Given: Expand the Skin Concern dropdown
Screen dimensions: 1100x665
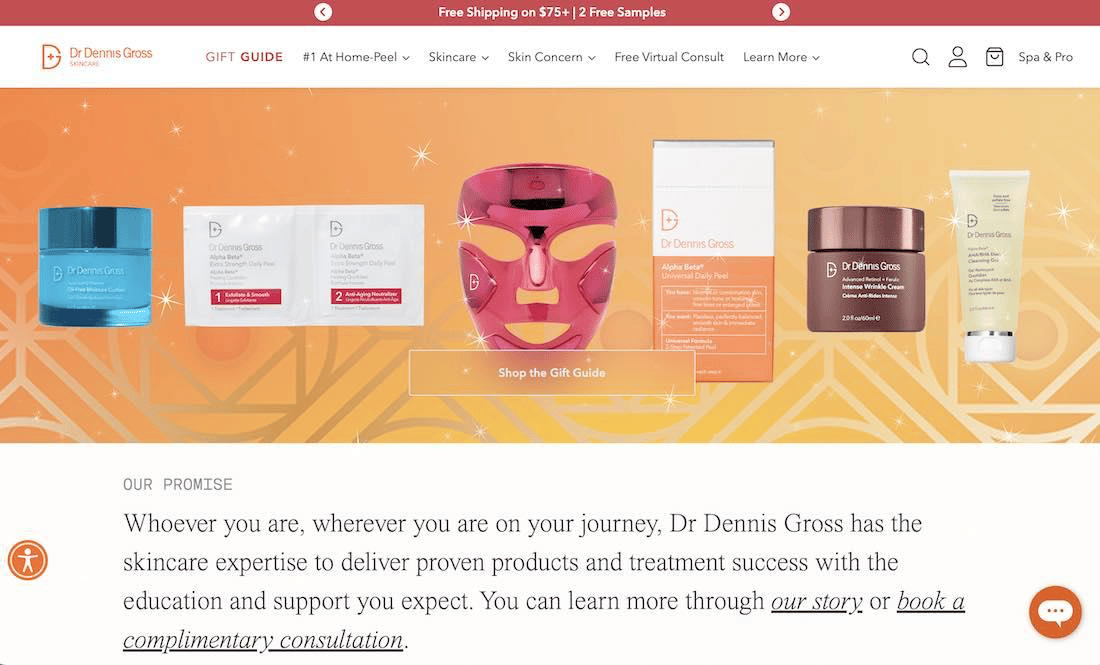Looking at the screenshot, I should [551, 57].
